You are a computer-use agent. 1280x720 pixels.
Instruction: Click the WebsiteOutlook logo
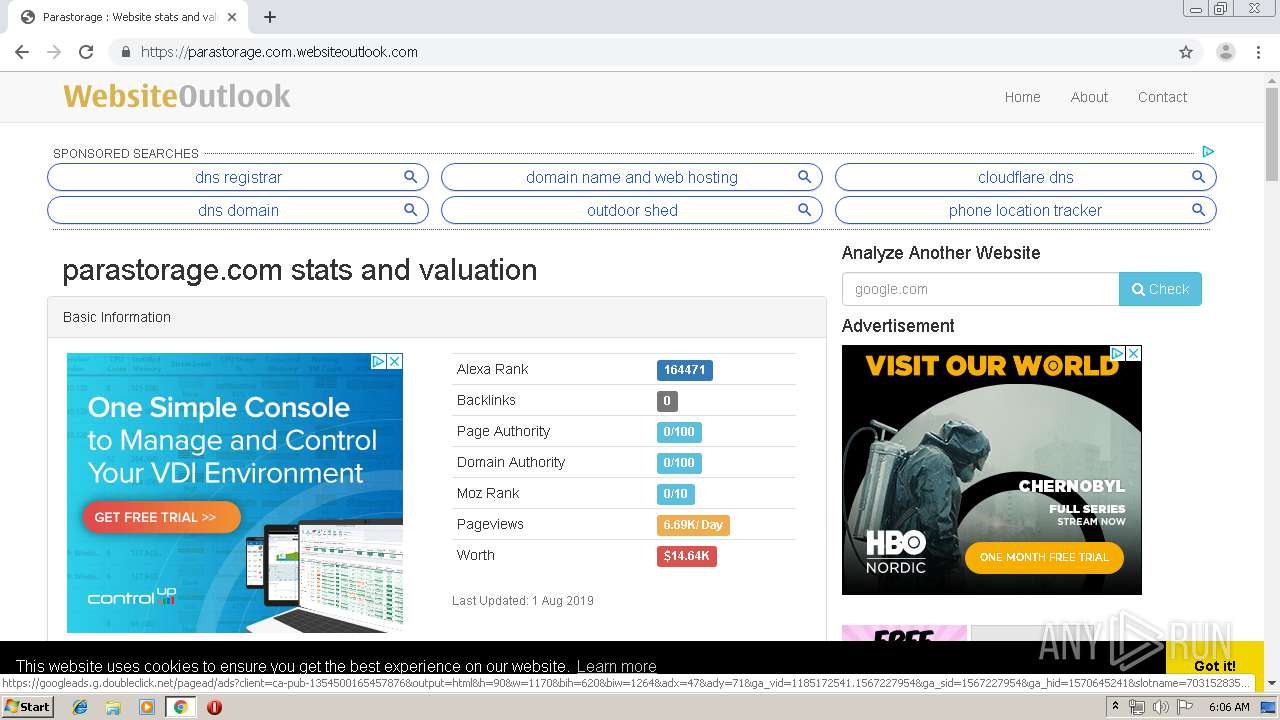(177, 96)
